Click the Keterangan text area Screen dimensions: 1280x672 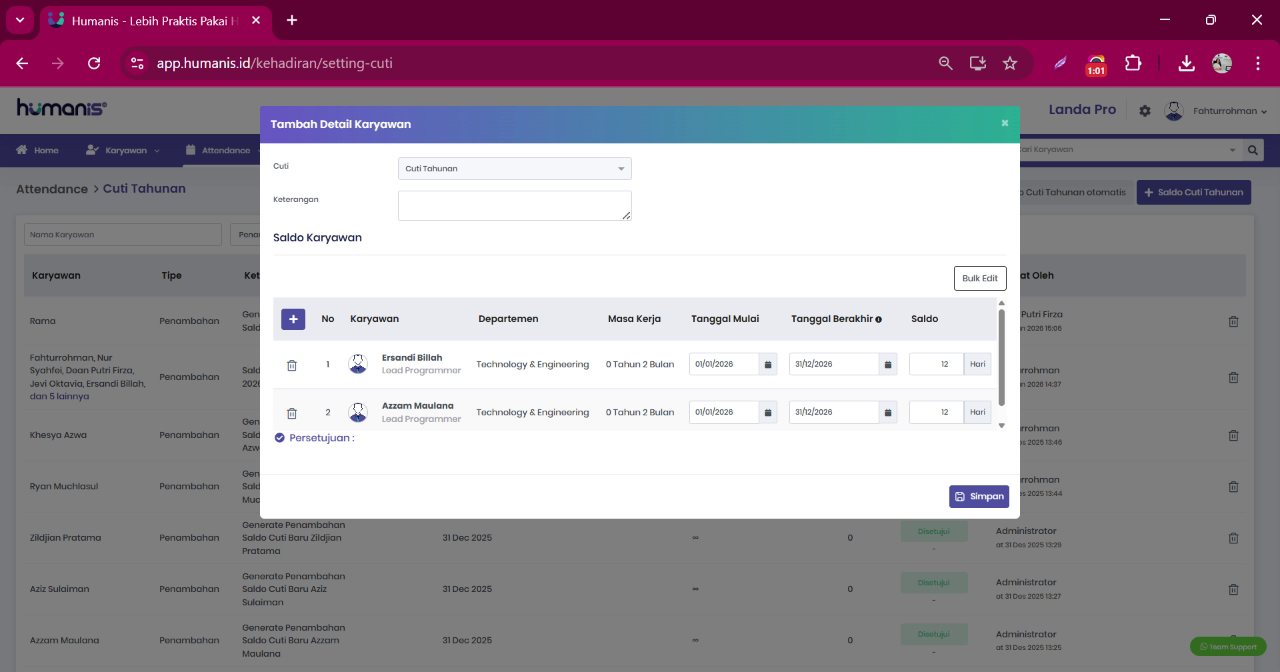point(515,206)
